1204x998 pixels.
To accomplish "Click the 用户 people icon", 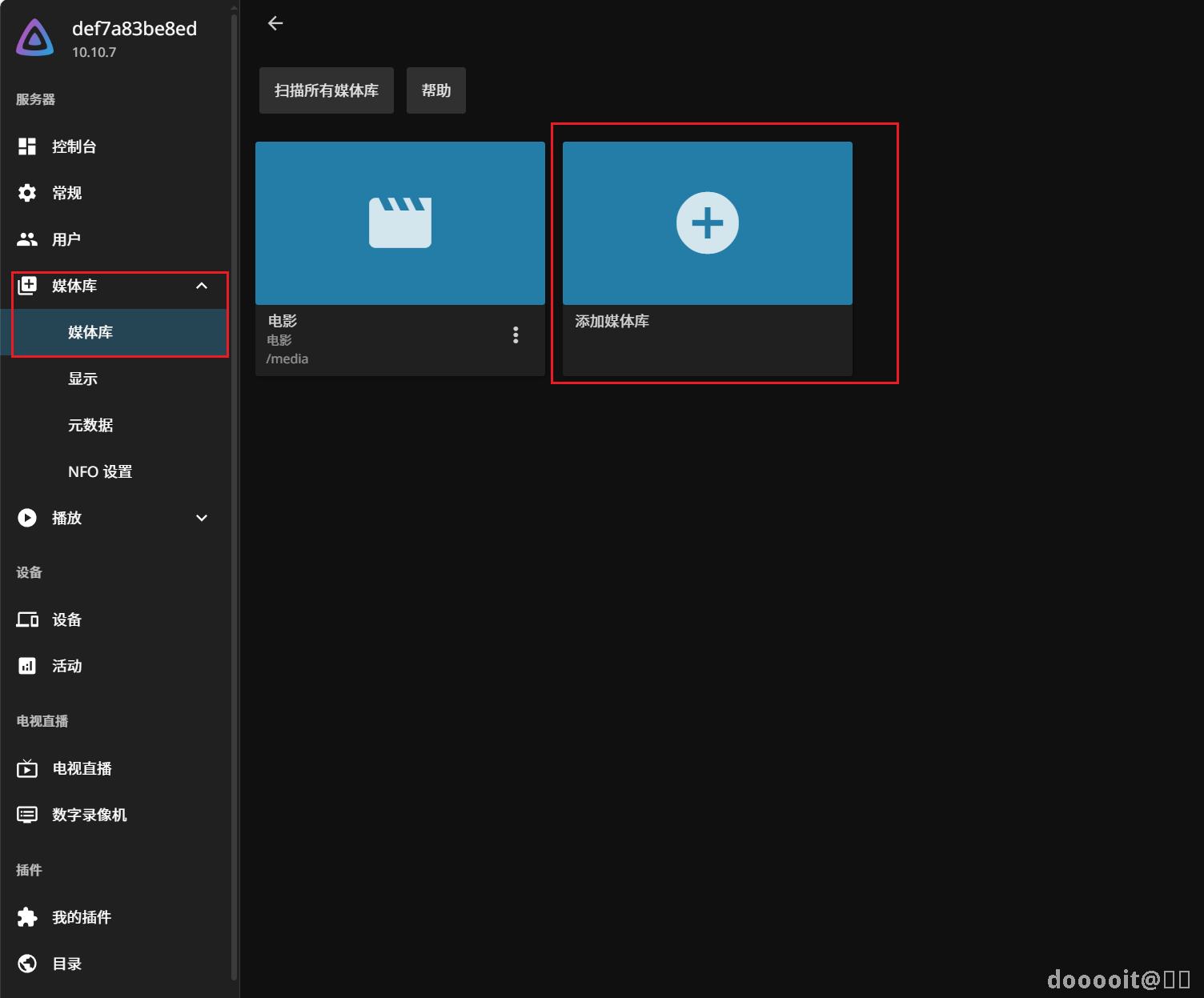I will (27, 239).
